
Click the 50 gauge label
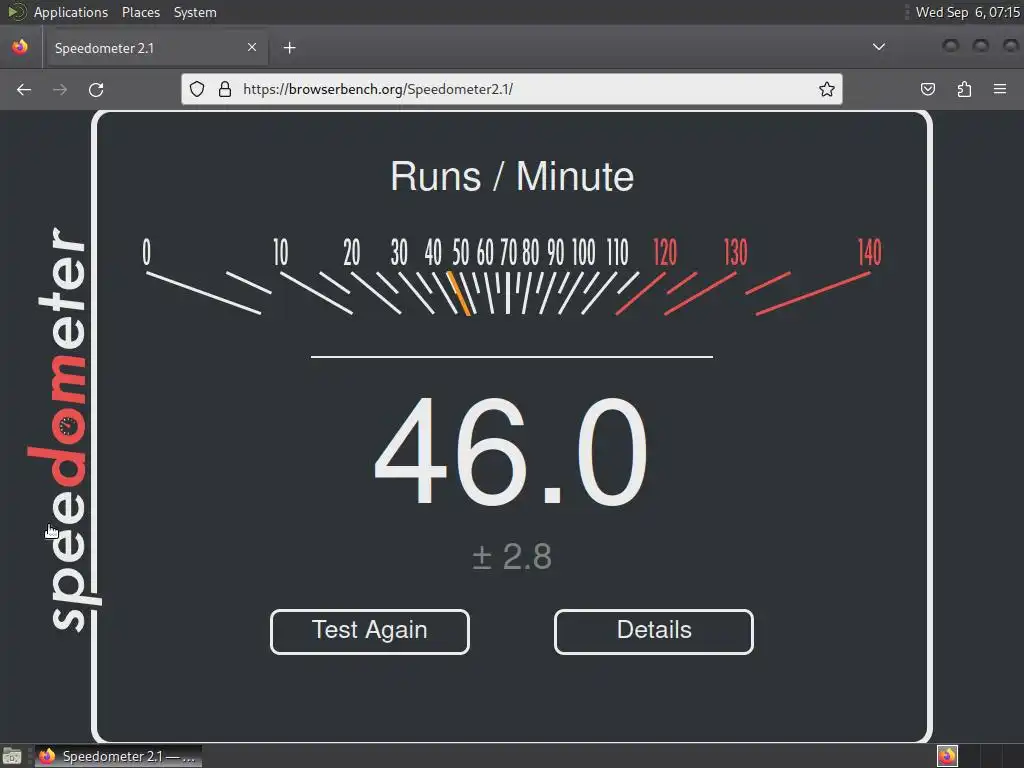(461, 252)
